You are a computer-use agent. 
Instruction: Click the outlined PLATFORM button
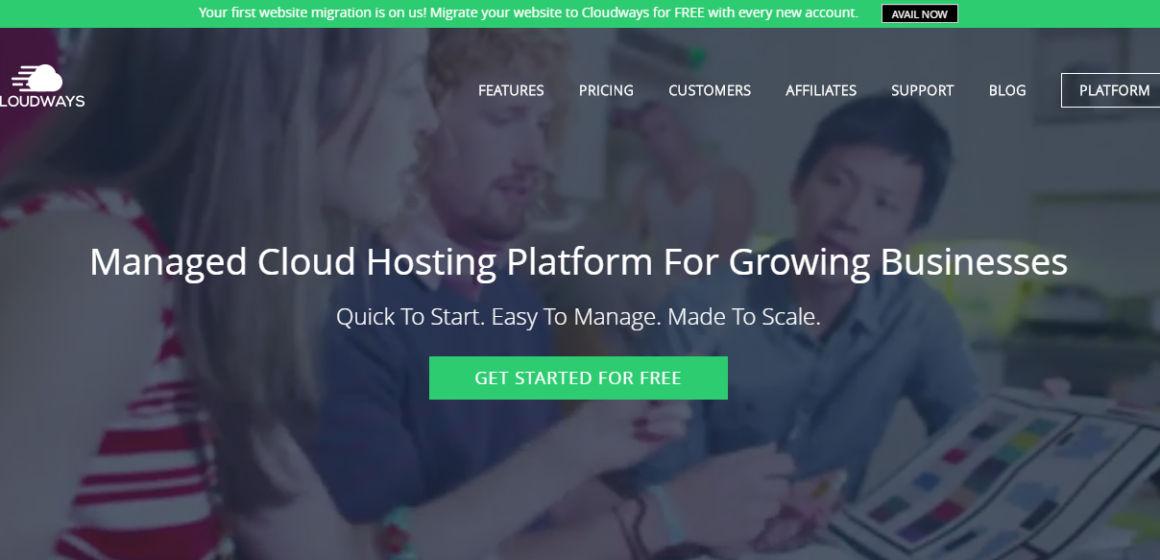click(1112, 90)
